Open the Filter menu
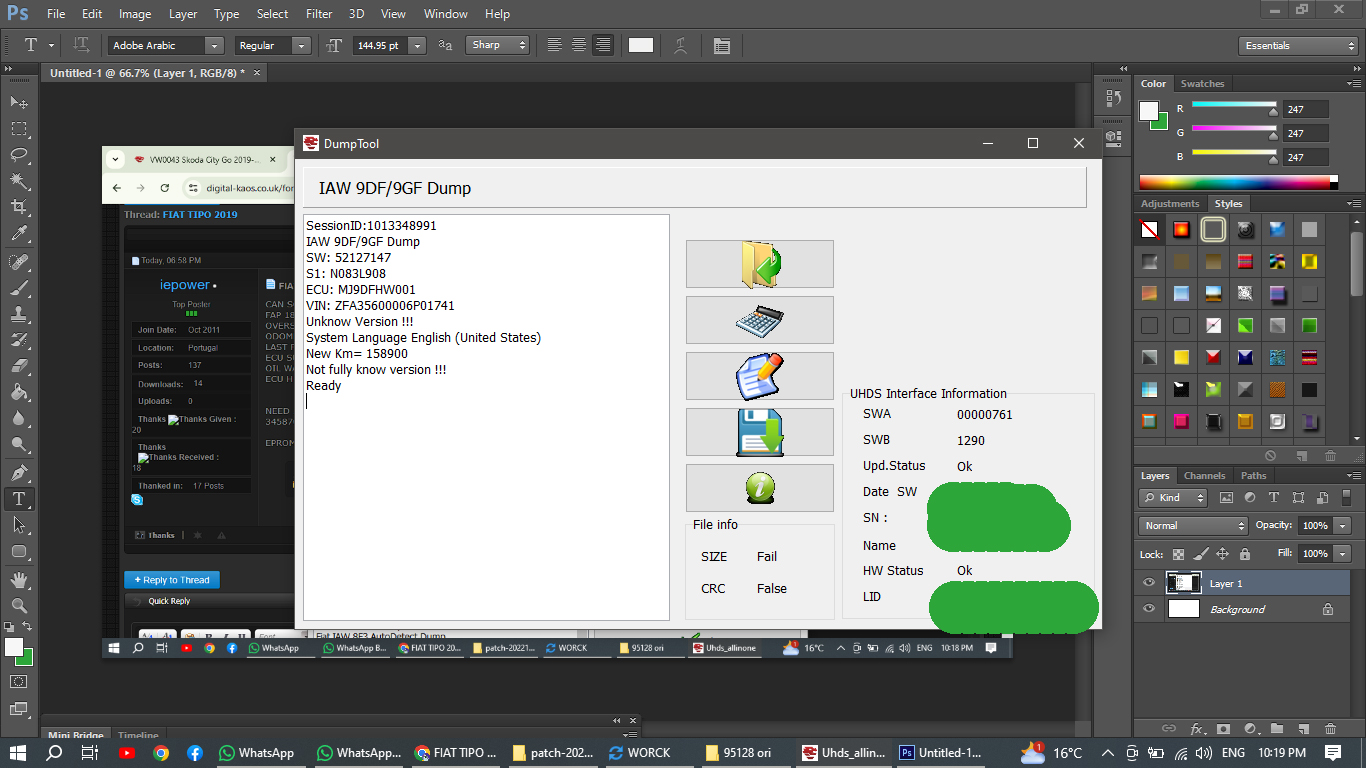The width and height of the screenshot is (1366, 768). (x=319, y=14)
